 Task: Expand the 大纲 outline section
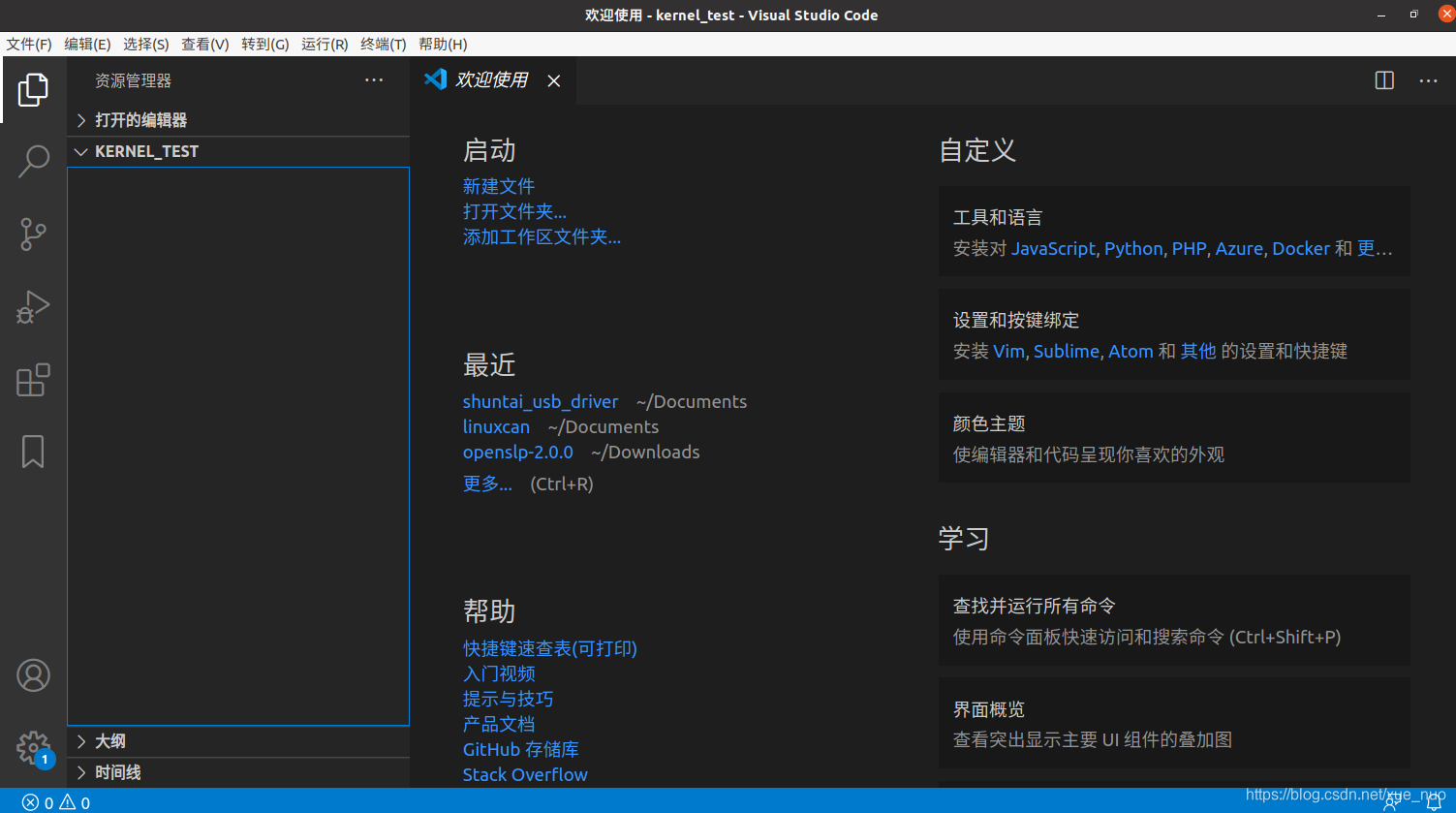coord(238,741)
